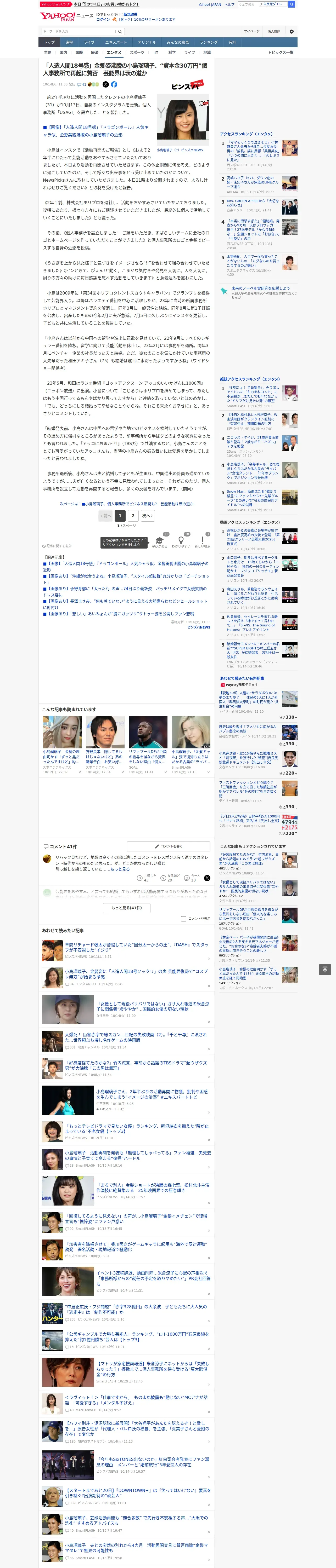Click the 次へ pagination button
336x1568 pixels.
coord(148,516)
